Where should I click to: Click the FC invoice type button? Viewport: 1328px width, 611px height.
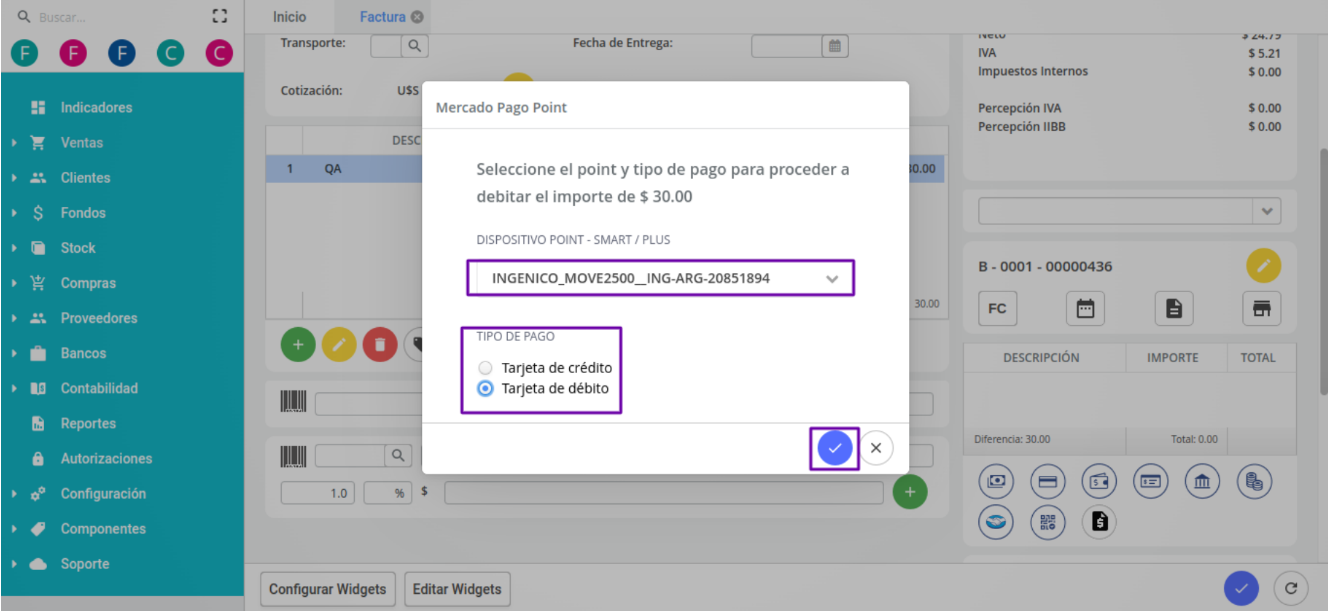coord(997,309)
